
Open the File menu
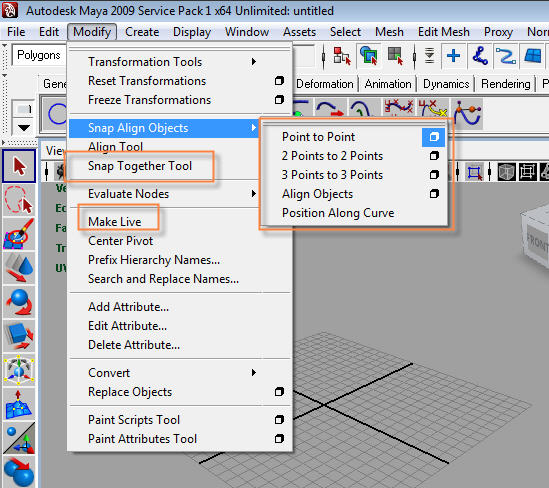tap(16, 32)
